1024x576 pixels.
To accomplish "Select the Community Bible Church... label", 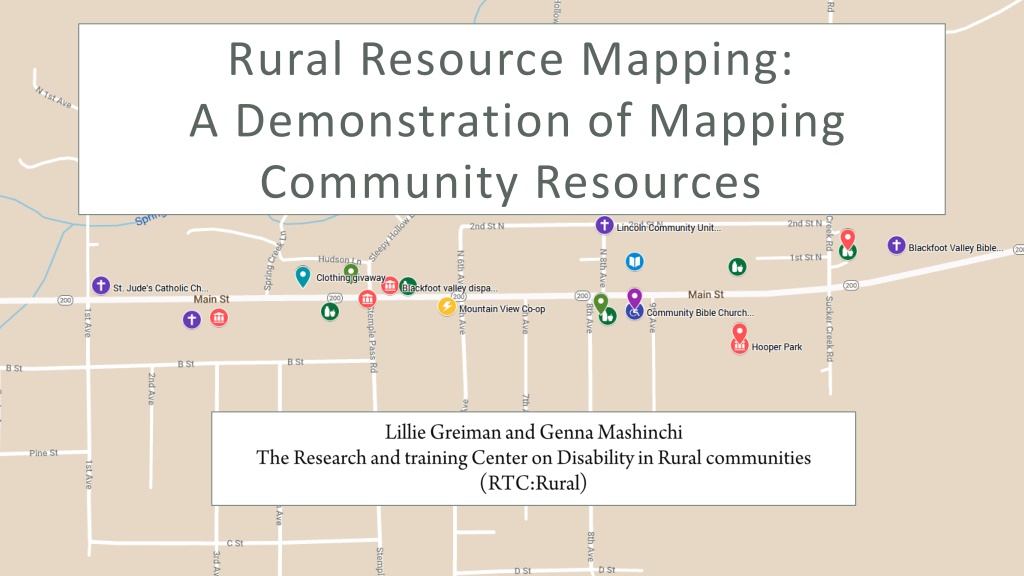I will tap(700, 313).
